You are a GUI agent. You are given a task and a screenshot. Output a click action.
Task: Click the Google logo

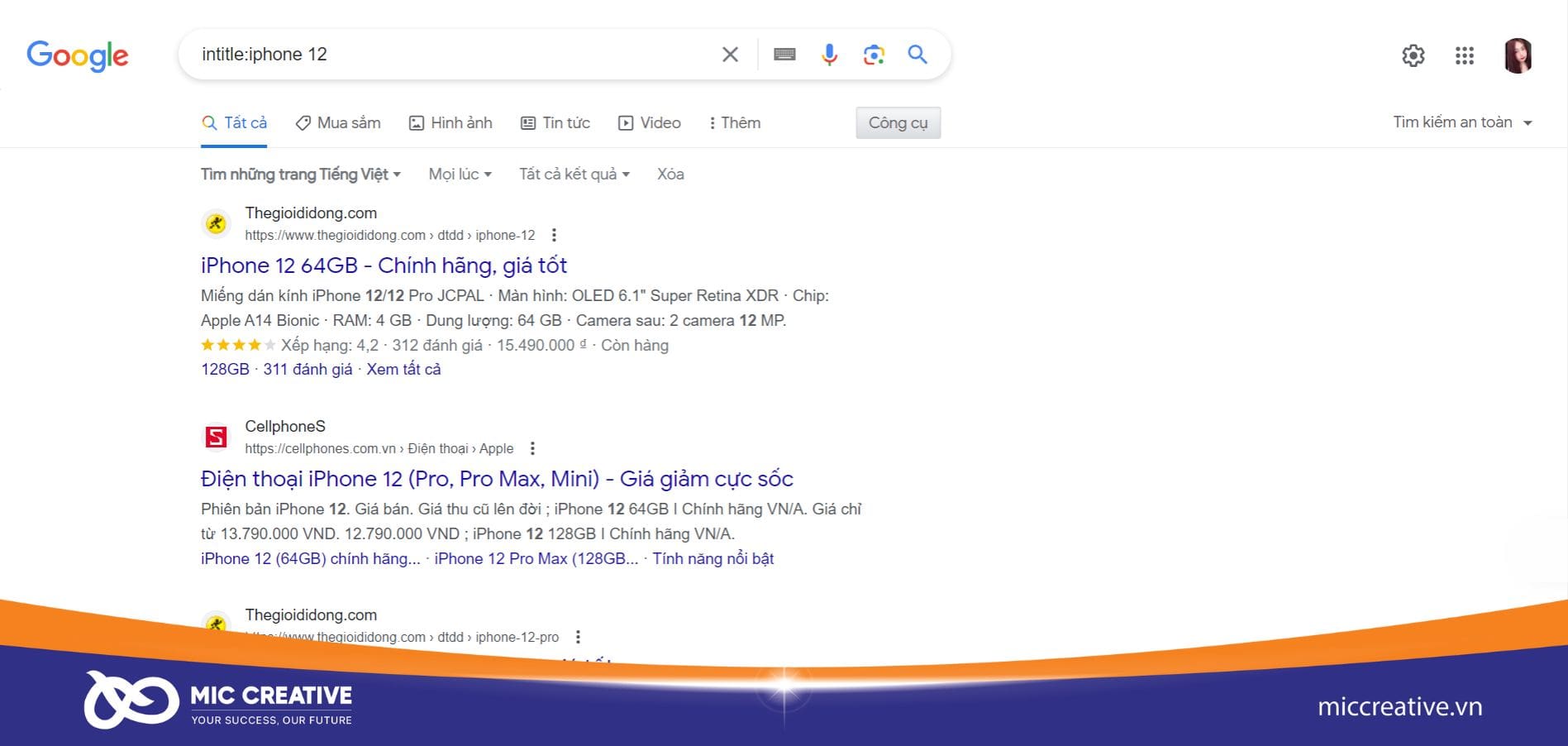point(78,55)
